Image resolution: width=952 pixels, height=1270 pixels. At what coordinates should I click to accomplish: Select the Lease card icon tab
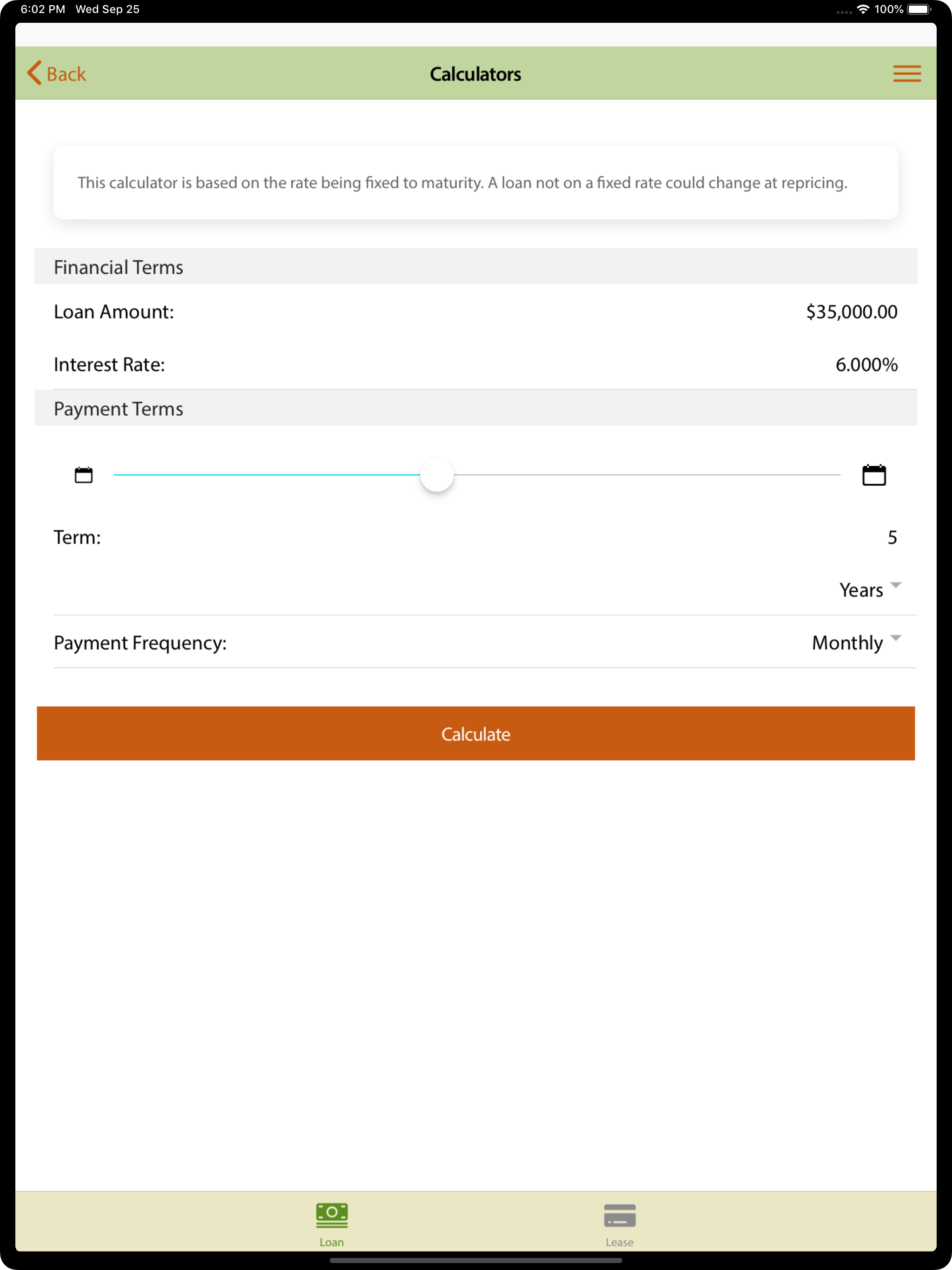(620, 1216)
